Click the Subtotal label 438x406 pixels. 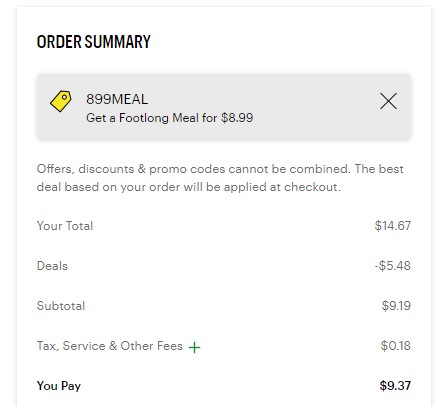pos(61,306)
